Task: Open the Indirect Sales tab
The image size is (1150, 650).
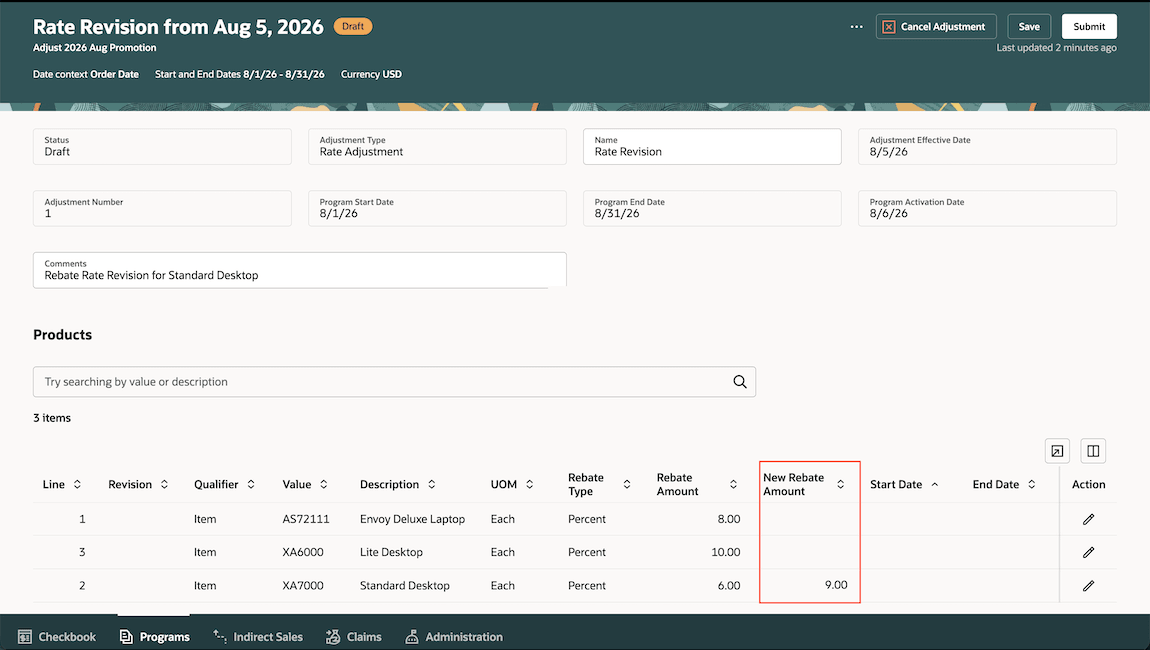Action: 257,637
